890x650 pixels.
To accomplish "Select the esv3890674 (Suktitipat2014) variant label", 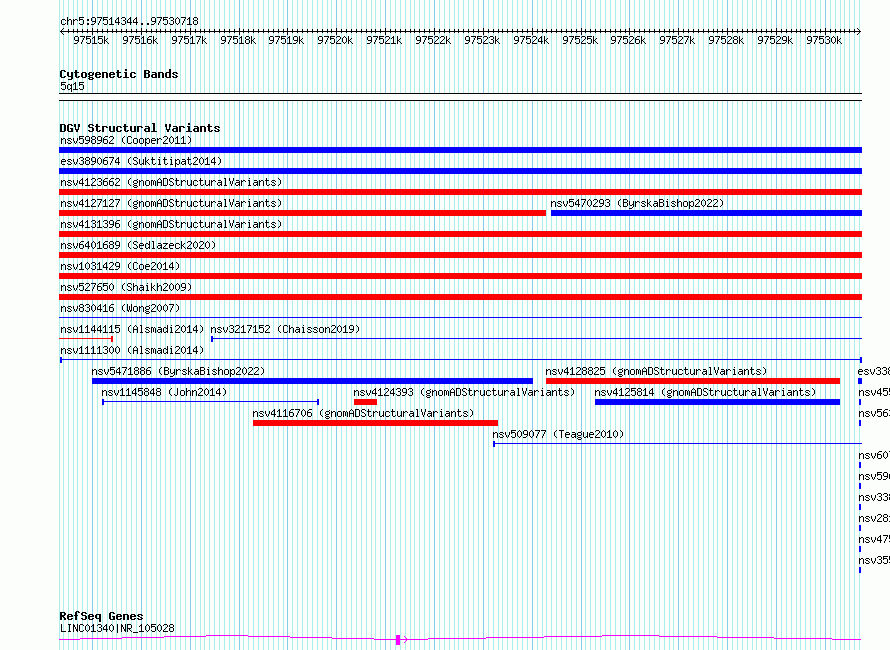I will 141,161.
